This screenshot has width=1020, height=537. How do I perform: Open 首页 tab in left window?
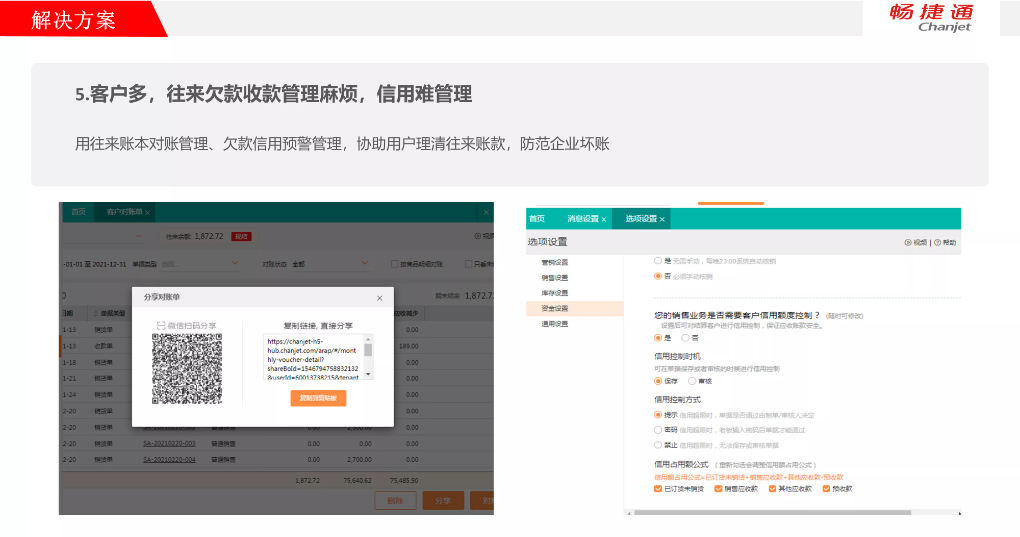tap(79, 212)
